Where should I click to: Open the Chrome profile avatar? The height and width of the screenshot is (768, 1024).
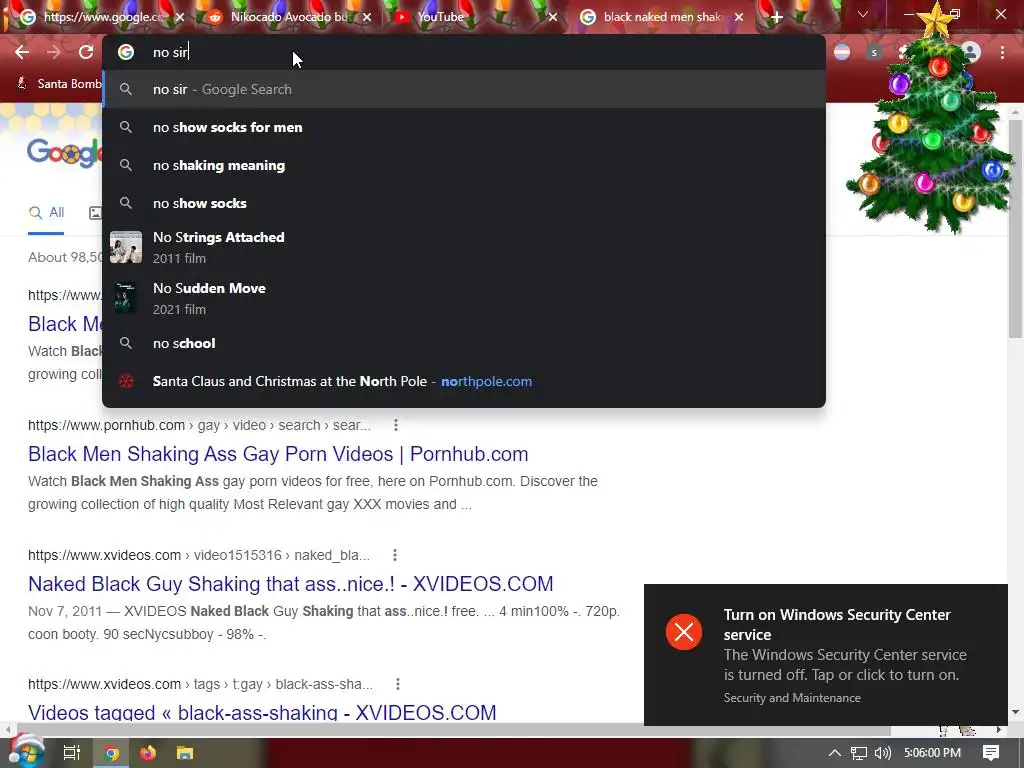(x=972, y=52)
